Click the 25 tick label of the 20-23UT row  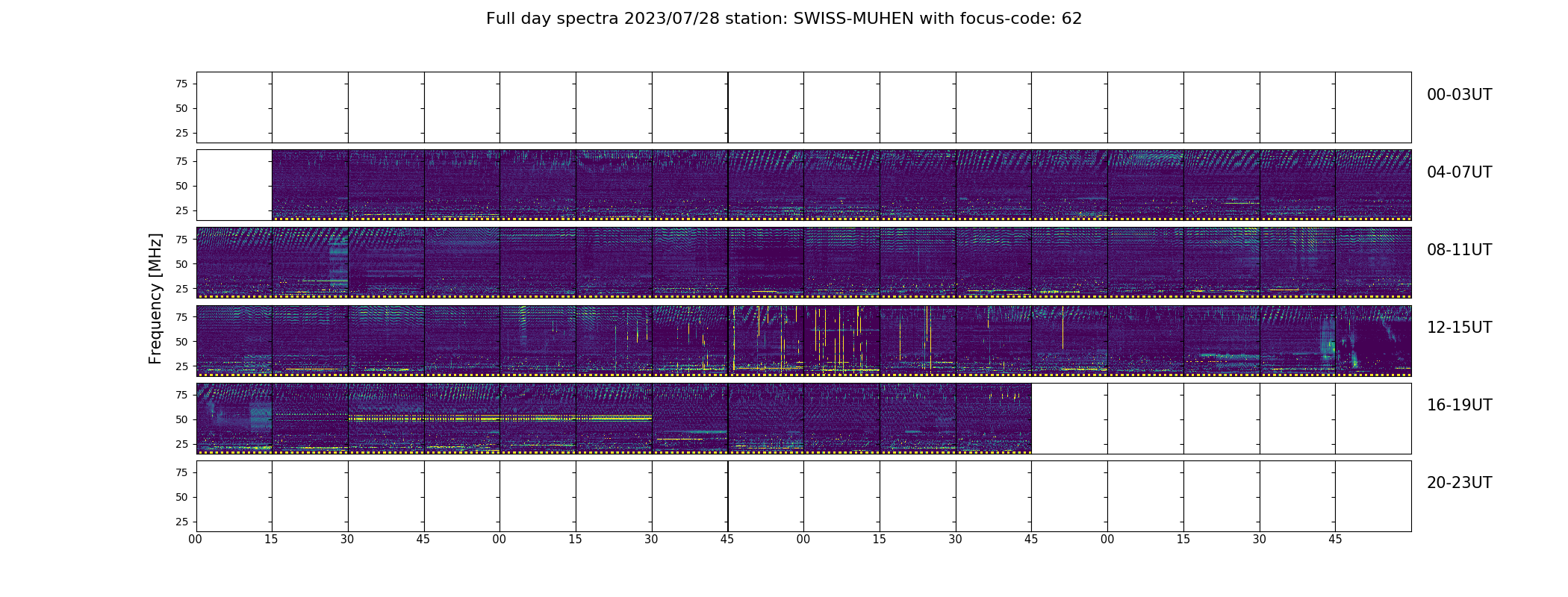point(181,522)
